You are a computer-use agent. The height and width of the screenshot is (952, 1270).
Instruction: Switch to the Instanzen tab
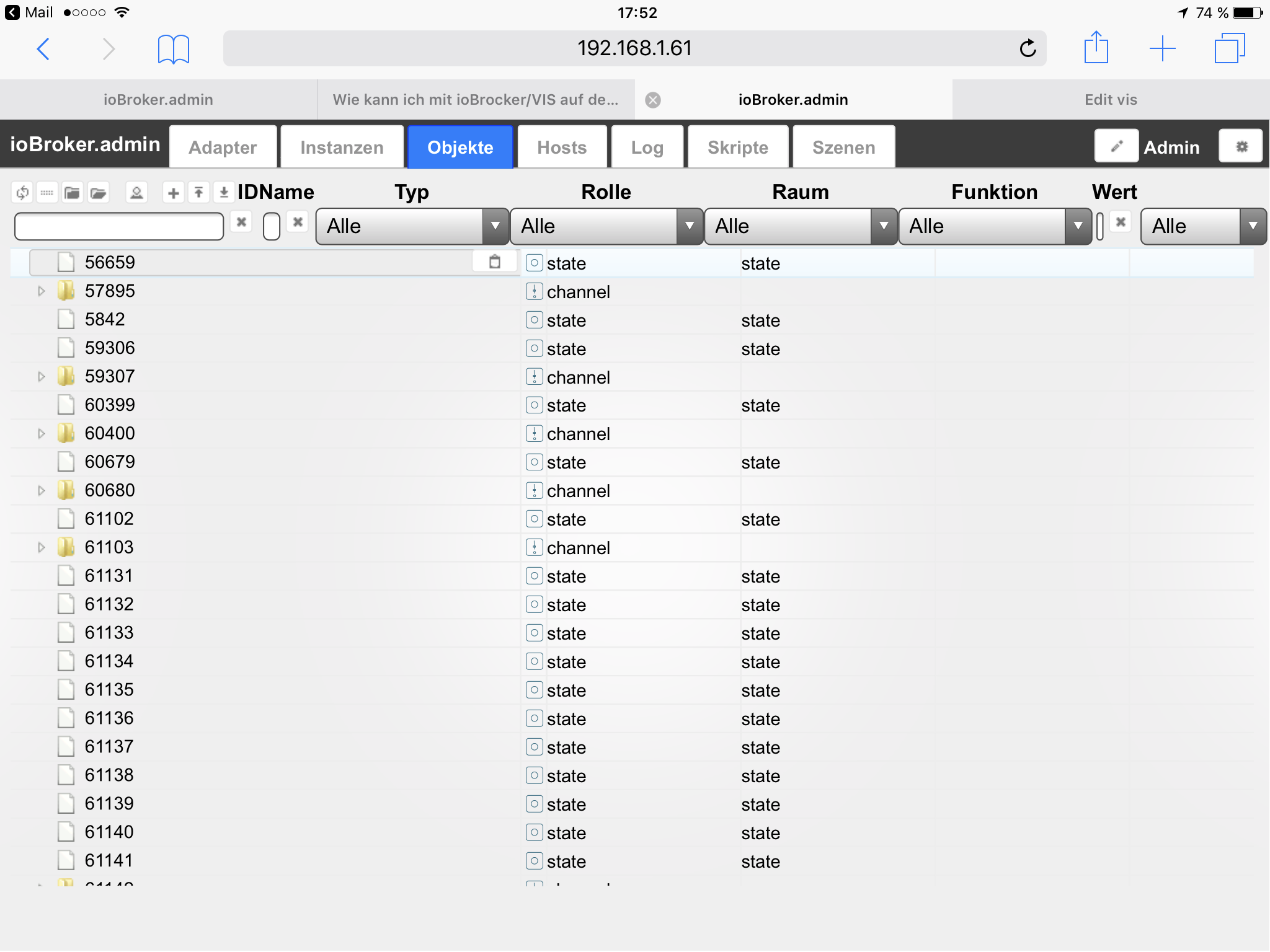pyautogui.click(x=342, y=148)
